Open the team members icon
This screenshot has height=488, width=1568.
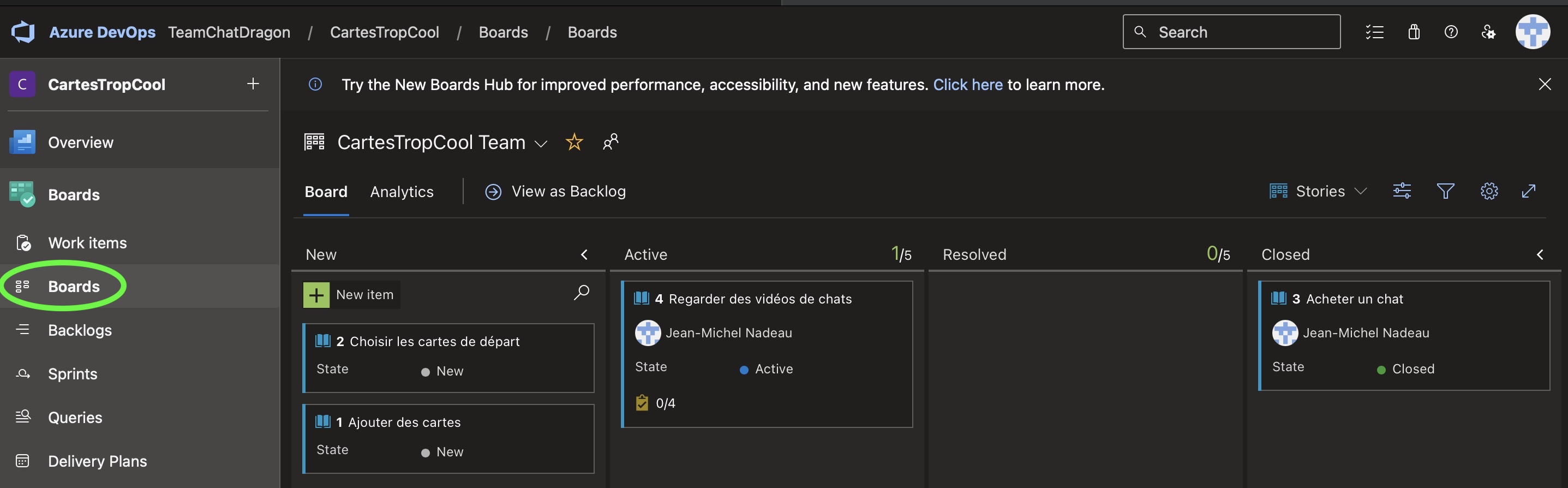point(611,142)
